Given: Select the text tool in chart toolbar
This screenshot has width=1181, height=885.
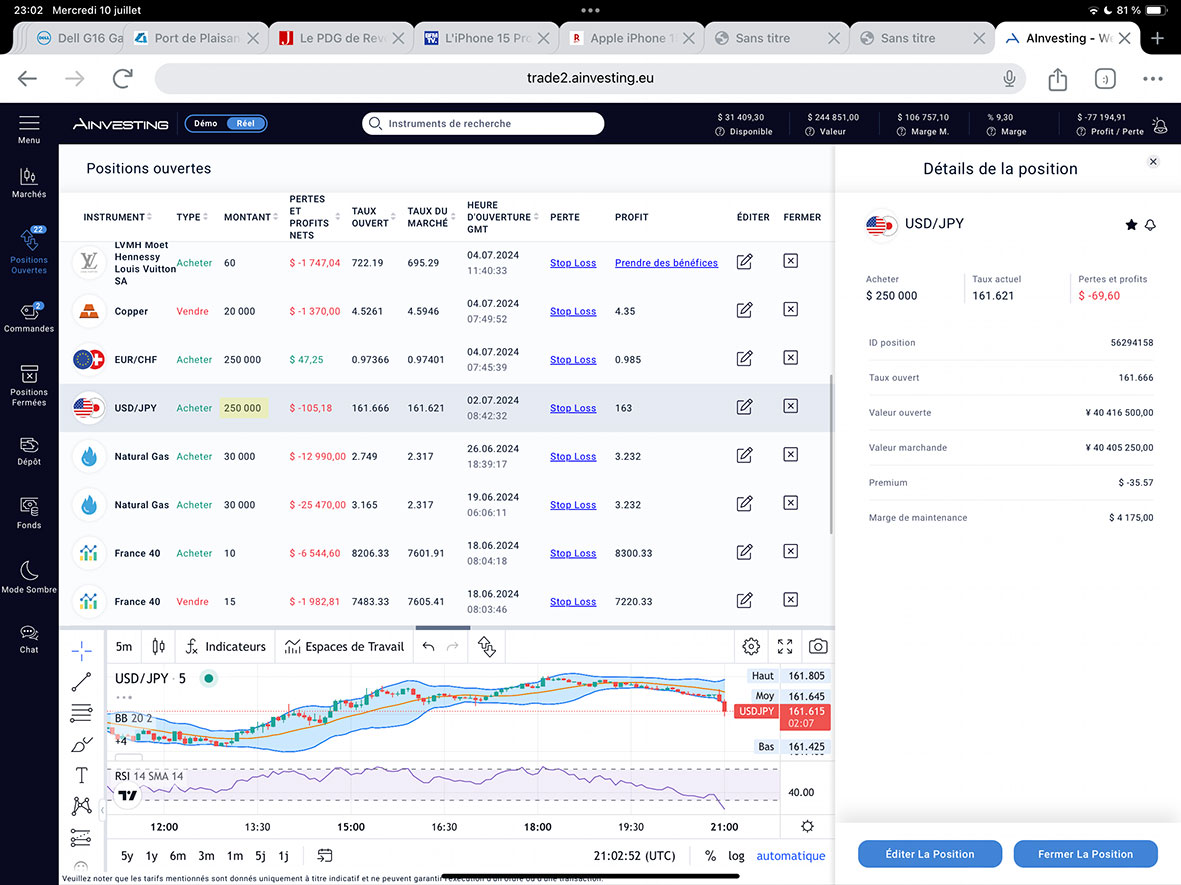Looking at the screenshot, I should point(81,775).
